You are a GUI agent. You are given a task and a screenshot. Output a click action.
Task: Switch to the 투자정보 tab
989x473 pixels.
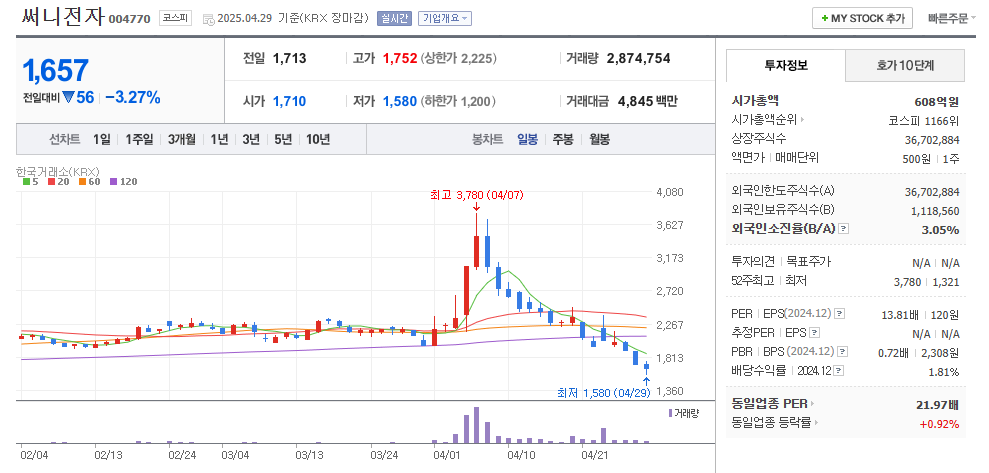(786, 66)
